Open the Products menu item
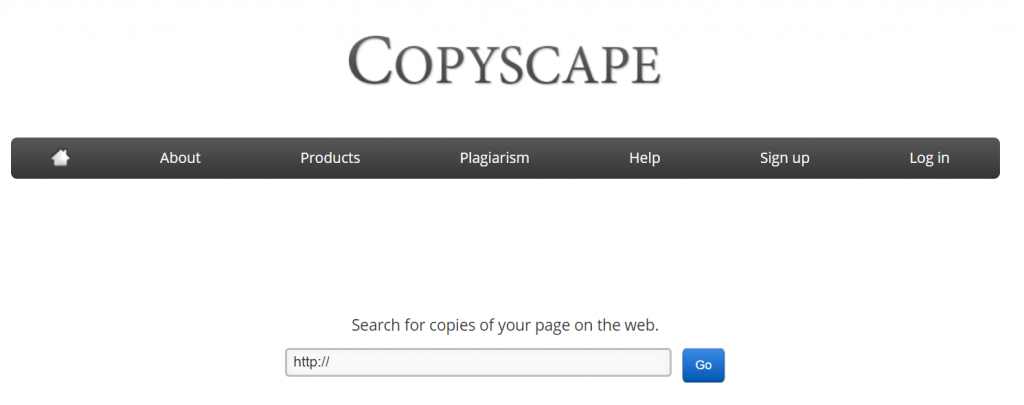The height and width of the screenshot is (405, 1024). click(x=330, y=158)
